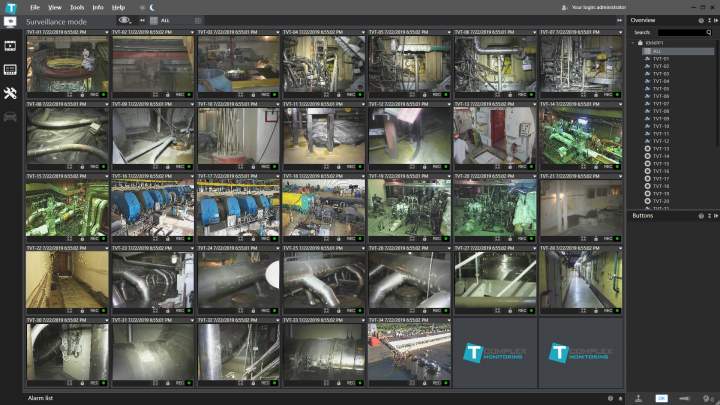Open the Help menu

coord(118,7)
